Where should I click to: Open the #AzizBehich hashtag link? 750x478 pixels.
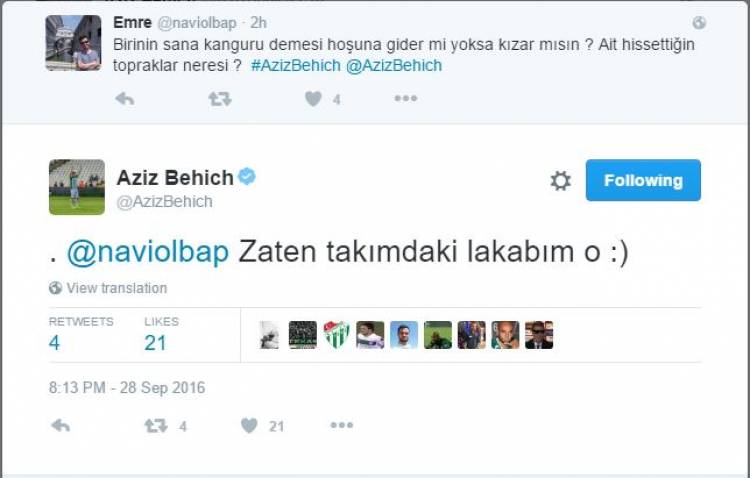295,65
